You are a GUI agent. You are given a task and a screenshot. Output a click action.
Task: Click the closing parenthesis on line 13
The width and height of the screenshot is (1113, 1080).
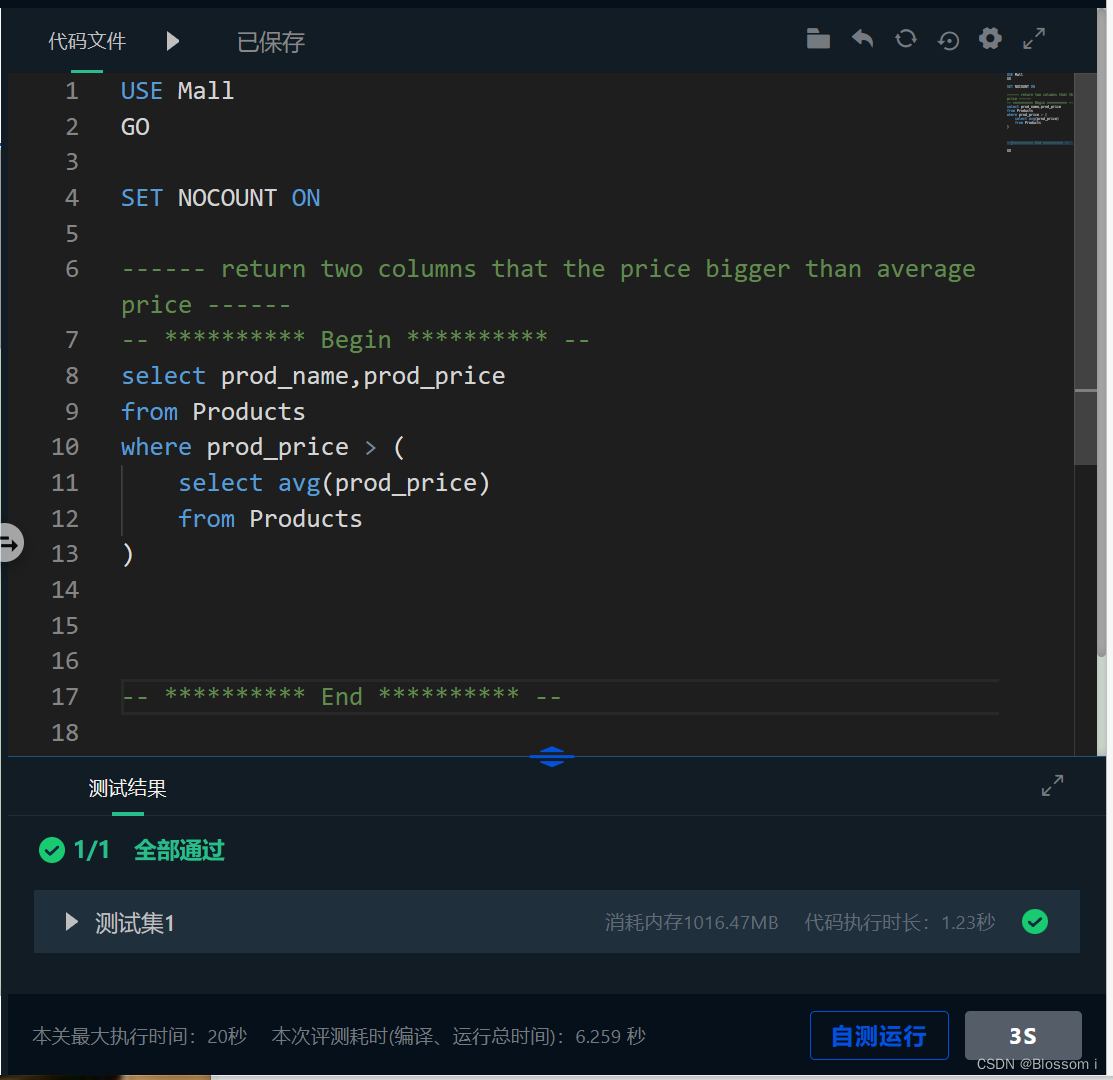pyautogui.click(x=128, y=554)
